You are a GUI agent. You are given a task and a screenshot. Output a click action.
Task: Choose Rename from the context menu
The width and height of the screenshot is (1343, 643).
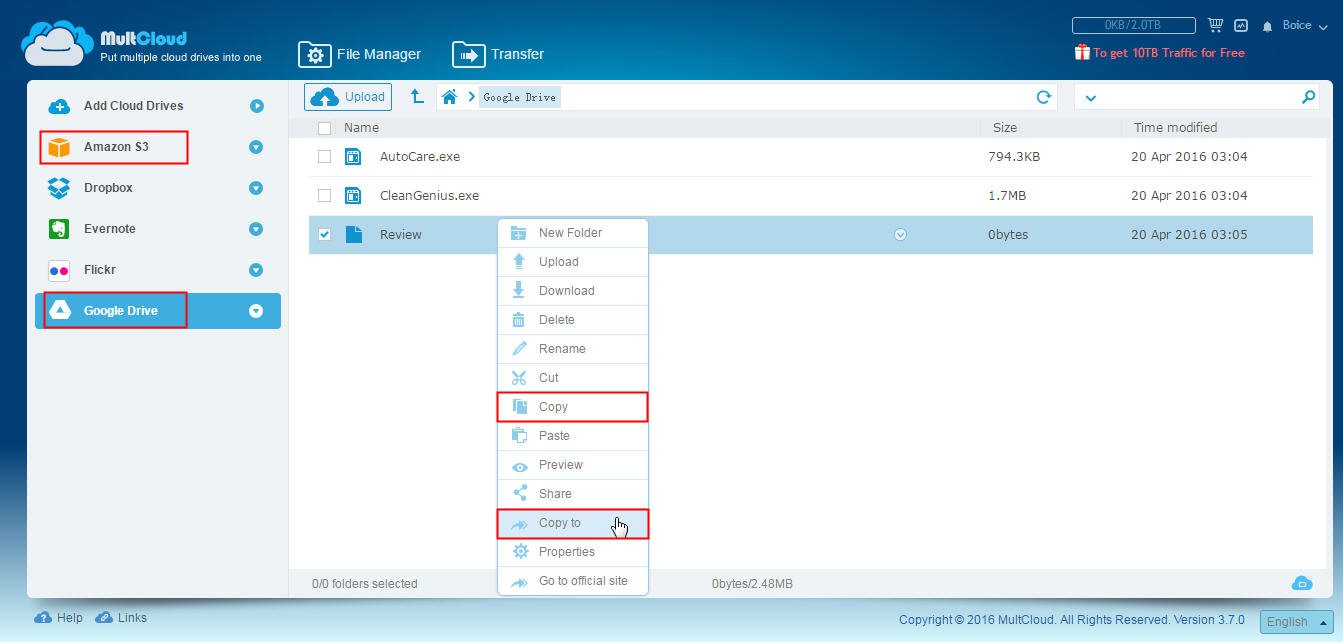(573, 349)
